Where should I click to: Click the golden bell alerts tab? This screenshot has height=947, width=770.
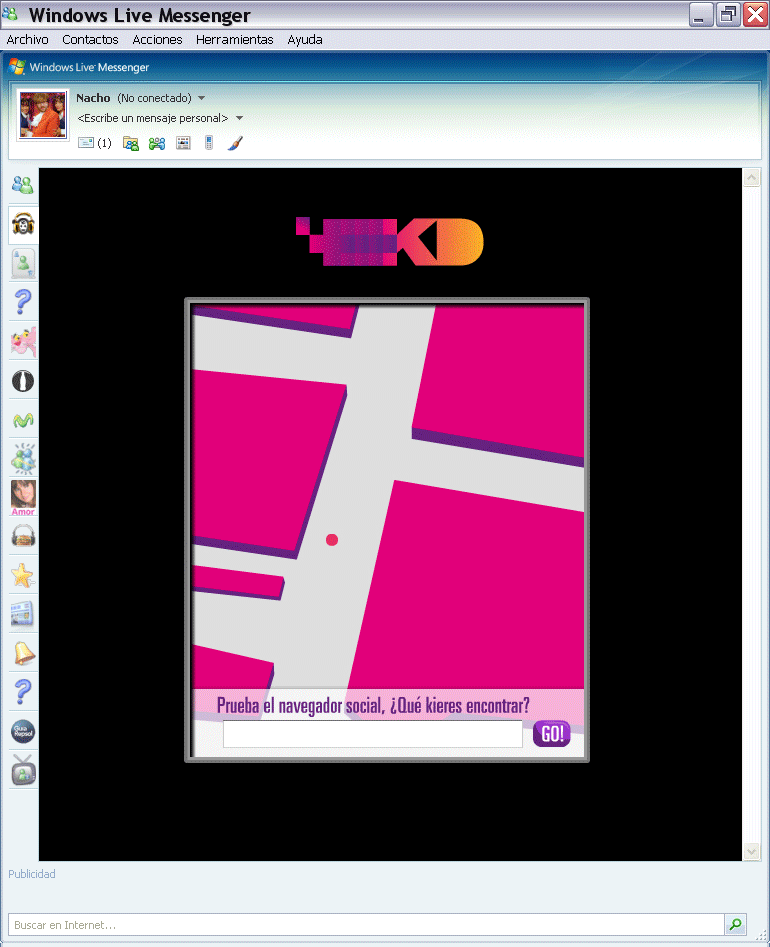pos(22,653)
